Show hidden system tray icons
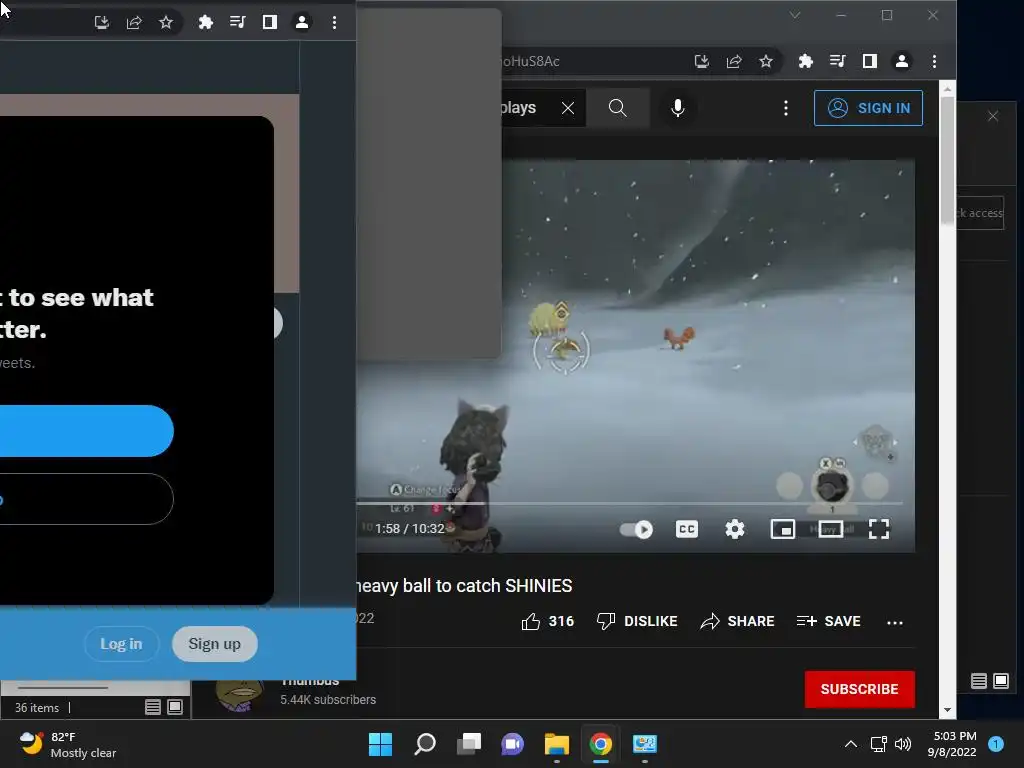This screenshot has height=768, width=1024. pos(850,744)
